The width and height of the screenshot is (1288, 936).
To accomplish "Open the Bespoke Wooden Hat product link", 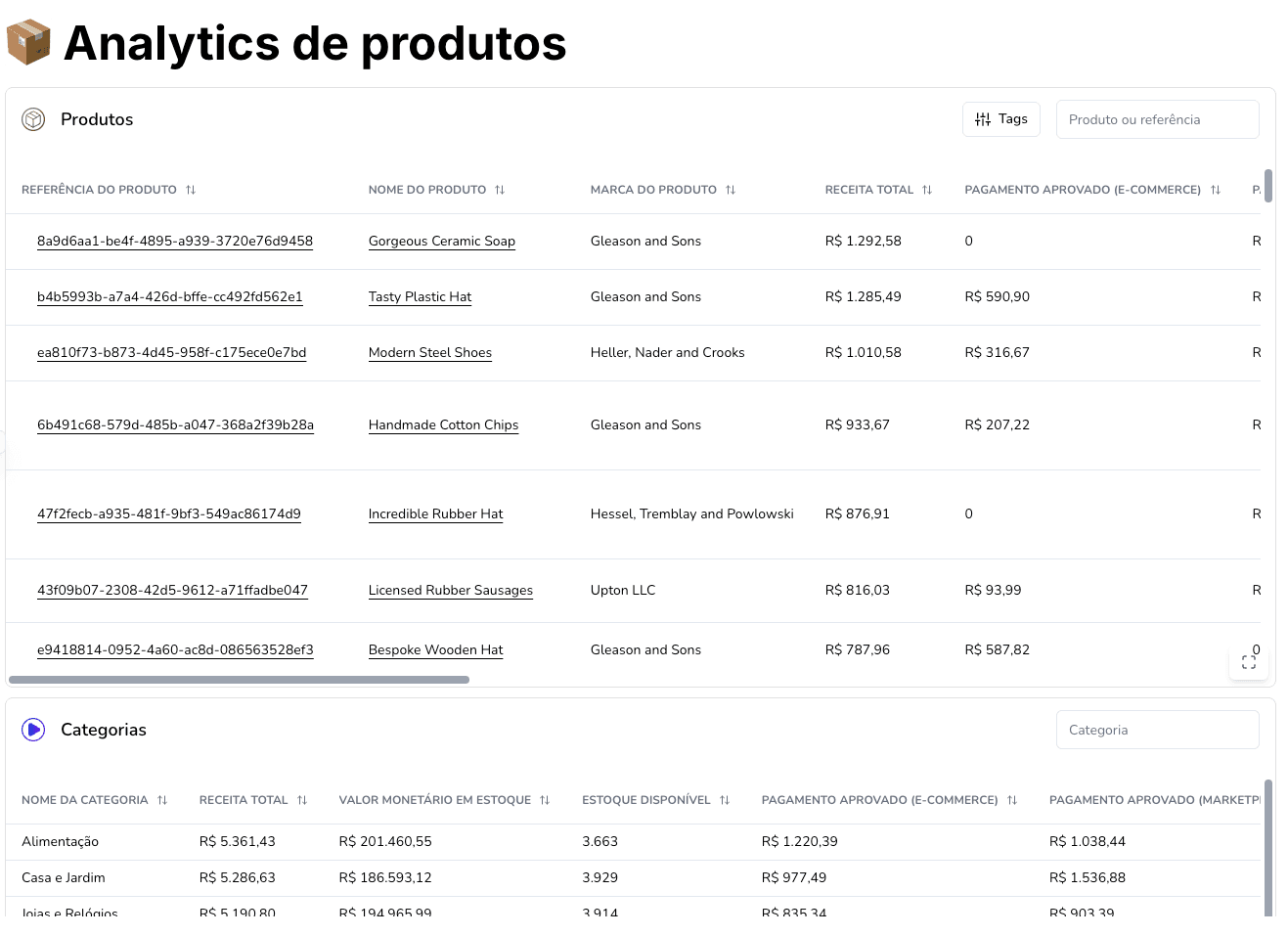I will coord(436,650).
